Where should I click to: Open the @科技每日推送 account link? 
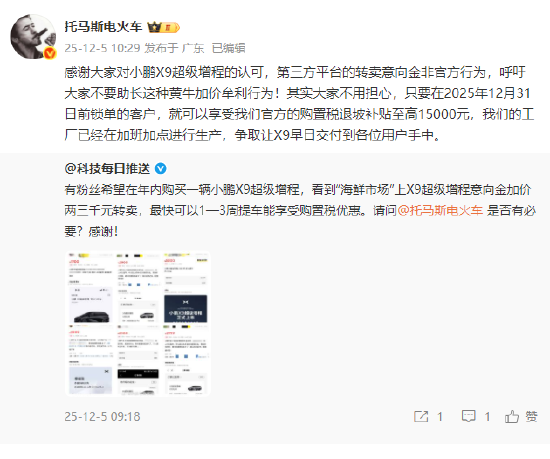(107, 169)
